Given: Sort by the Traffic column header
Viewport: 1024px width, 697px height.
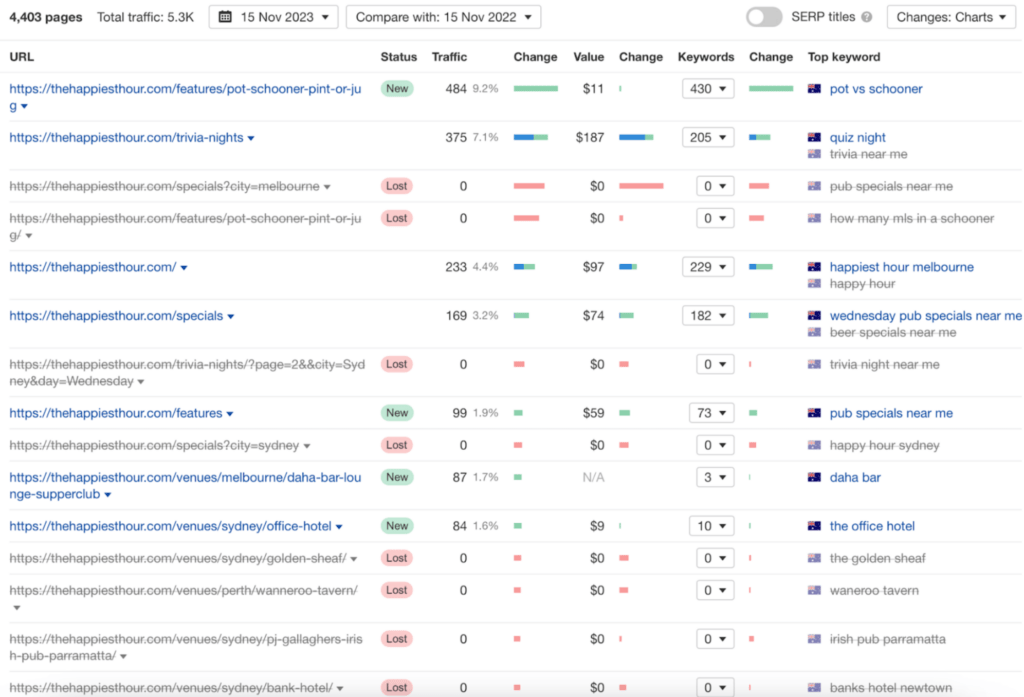Looking at the screenshot, I should click(x=449, y=57).
